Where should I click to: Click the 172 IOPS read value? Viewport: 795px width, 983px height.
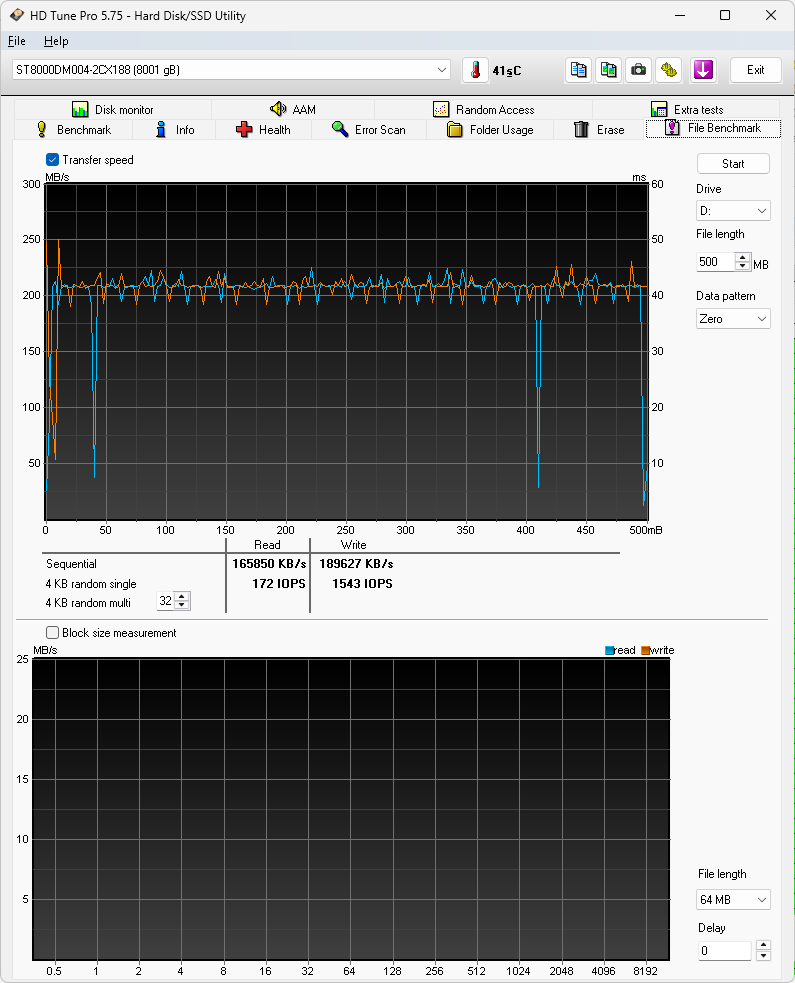tap(278, 584)
